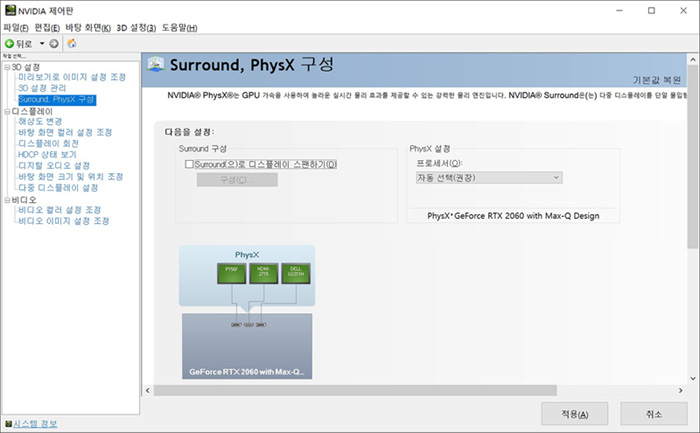Viewport: 700px width, 433px height.
Task: Open the 파일(F) menu
Action: tap(16, 28)
